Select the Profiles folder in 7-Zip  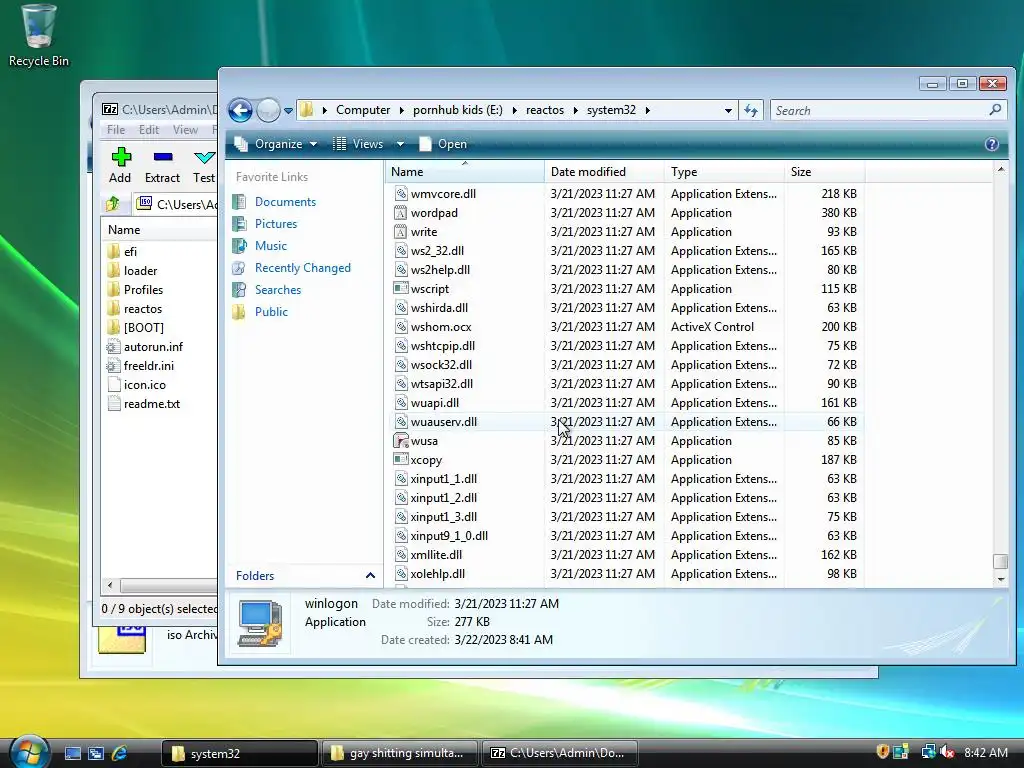pyautogui.click(x=135, y=289)
